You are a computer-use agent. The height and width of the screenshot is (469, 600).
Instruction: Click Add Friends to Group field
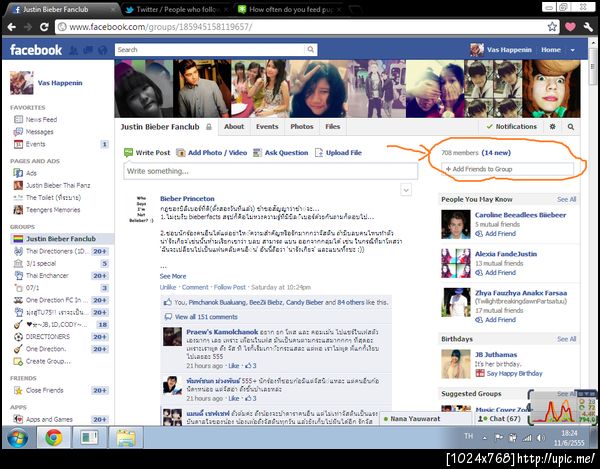point(507,169)
